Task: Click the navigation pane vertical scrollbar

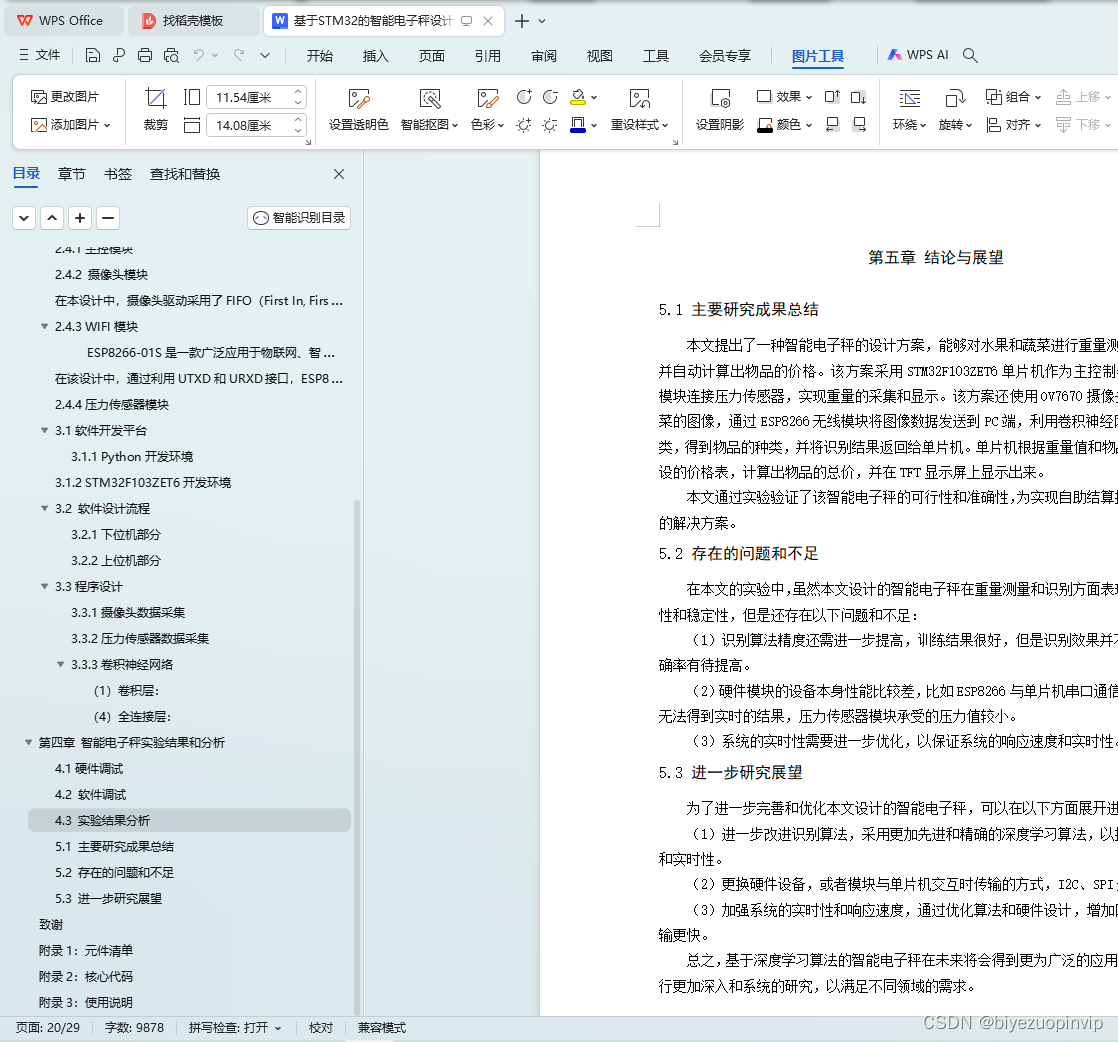Action: (x=357, y=756)
